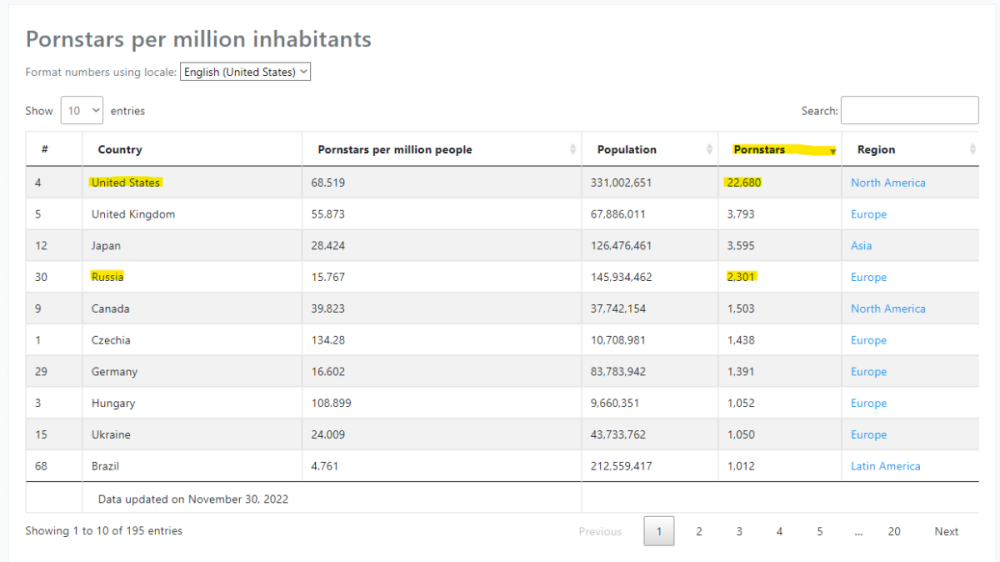This screenshot has height=562, width=1000.
Task: Open the locale format dropdown
Action: [x=245, y=72]
